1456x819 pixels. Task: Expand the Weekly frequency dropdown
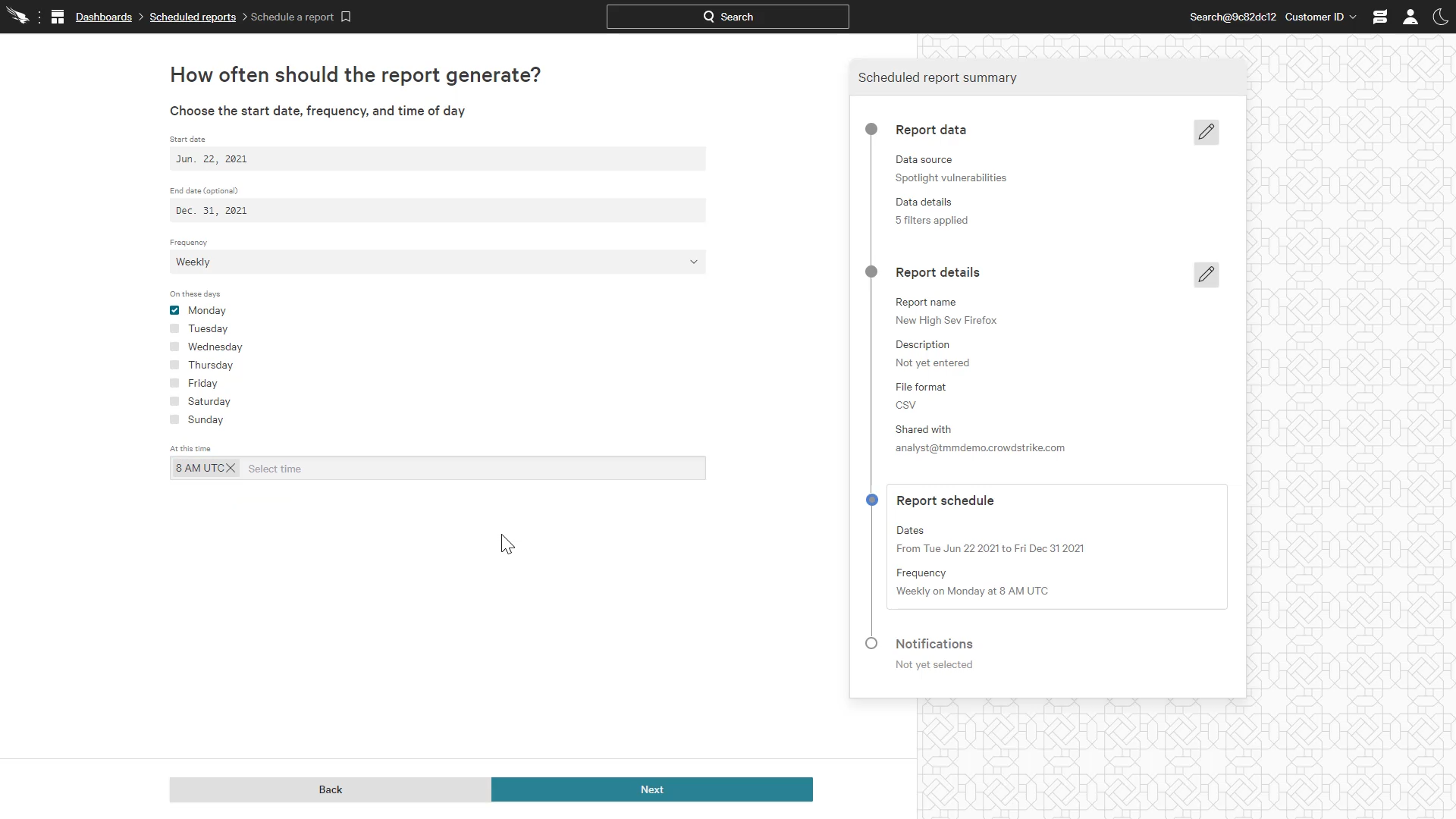pos(438,262)
